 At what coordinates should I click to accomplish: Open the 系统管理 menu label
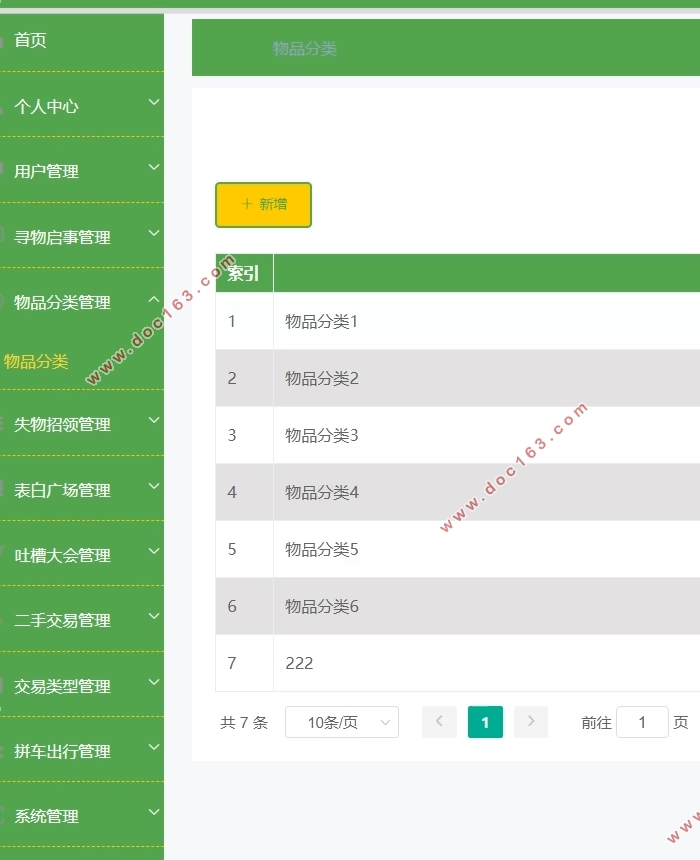[x=46, y=816]
